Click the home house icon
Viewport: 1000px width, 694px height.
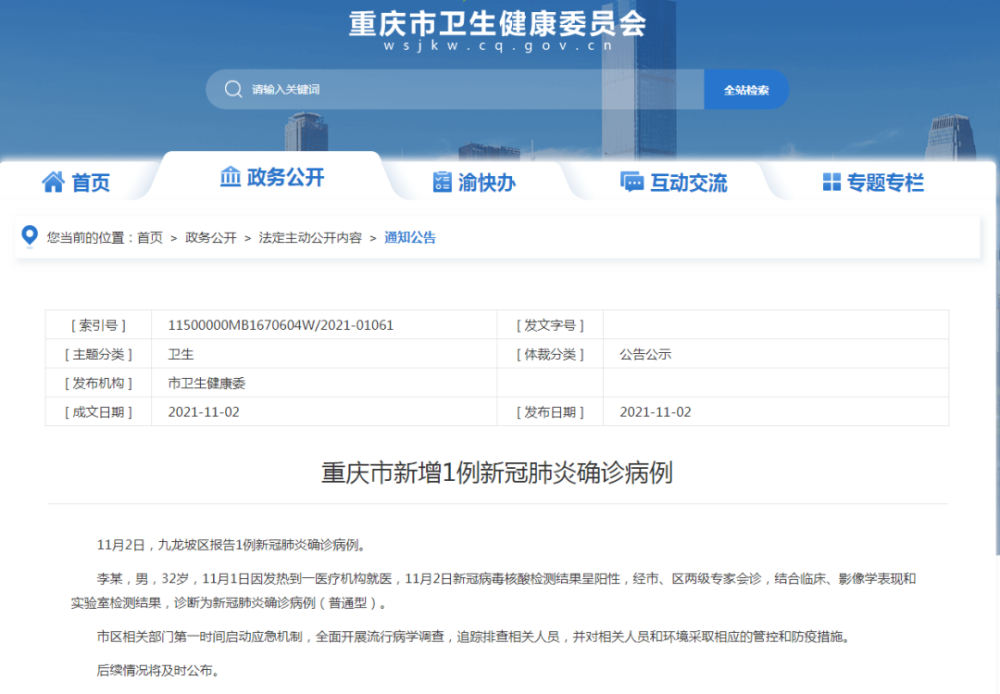tap(53, 182)
